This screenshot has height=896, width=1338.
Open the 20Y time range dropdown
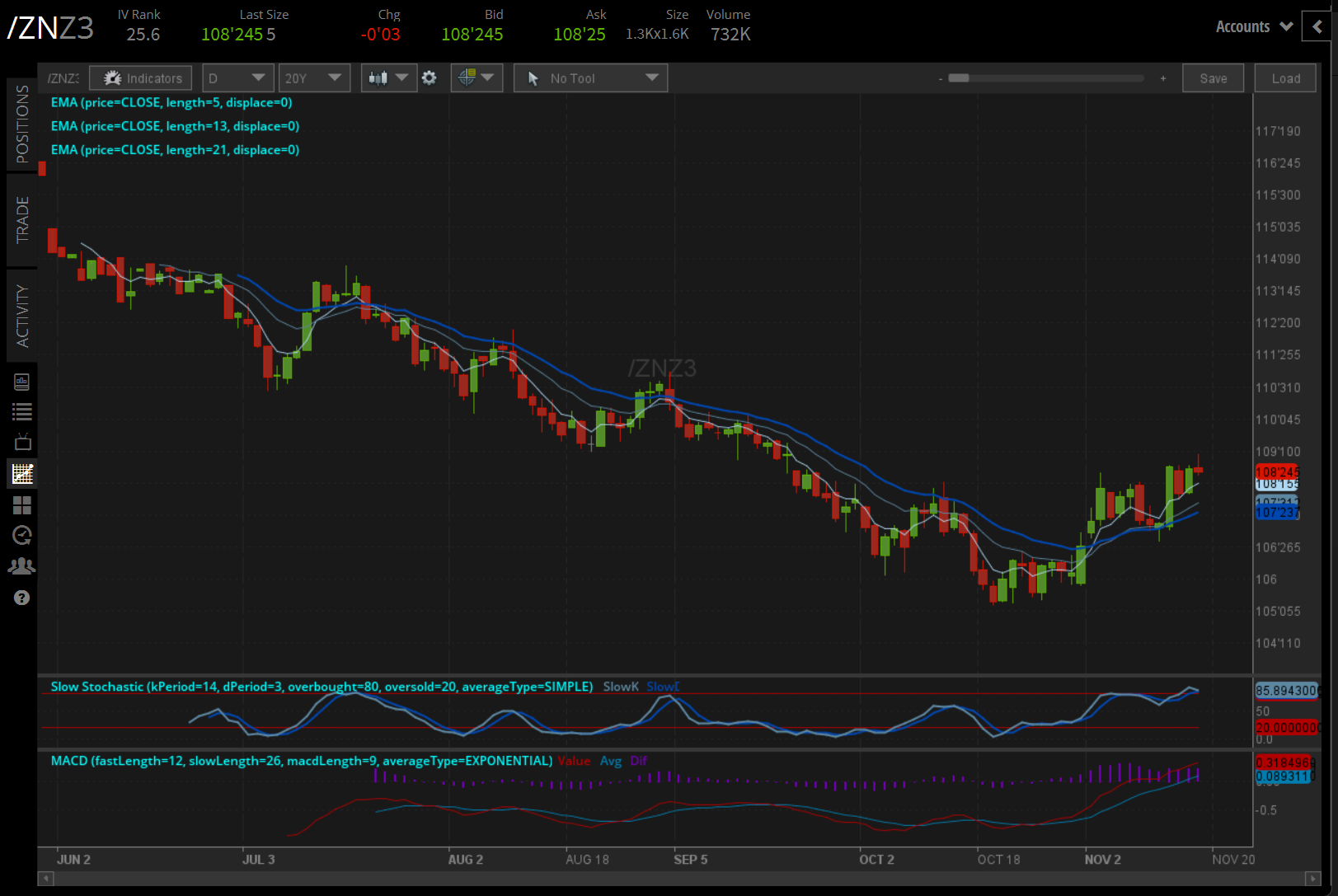point(313,78)
